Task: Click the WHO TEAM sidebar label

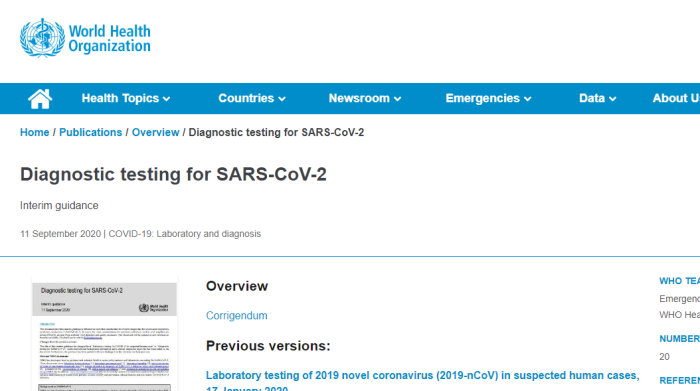Action: coord(679,281)
